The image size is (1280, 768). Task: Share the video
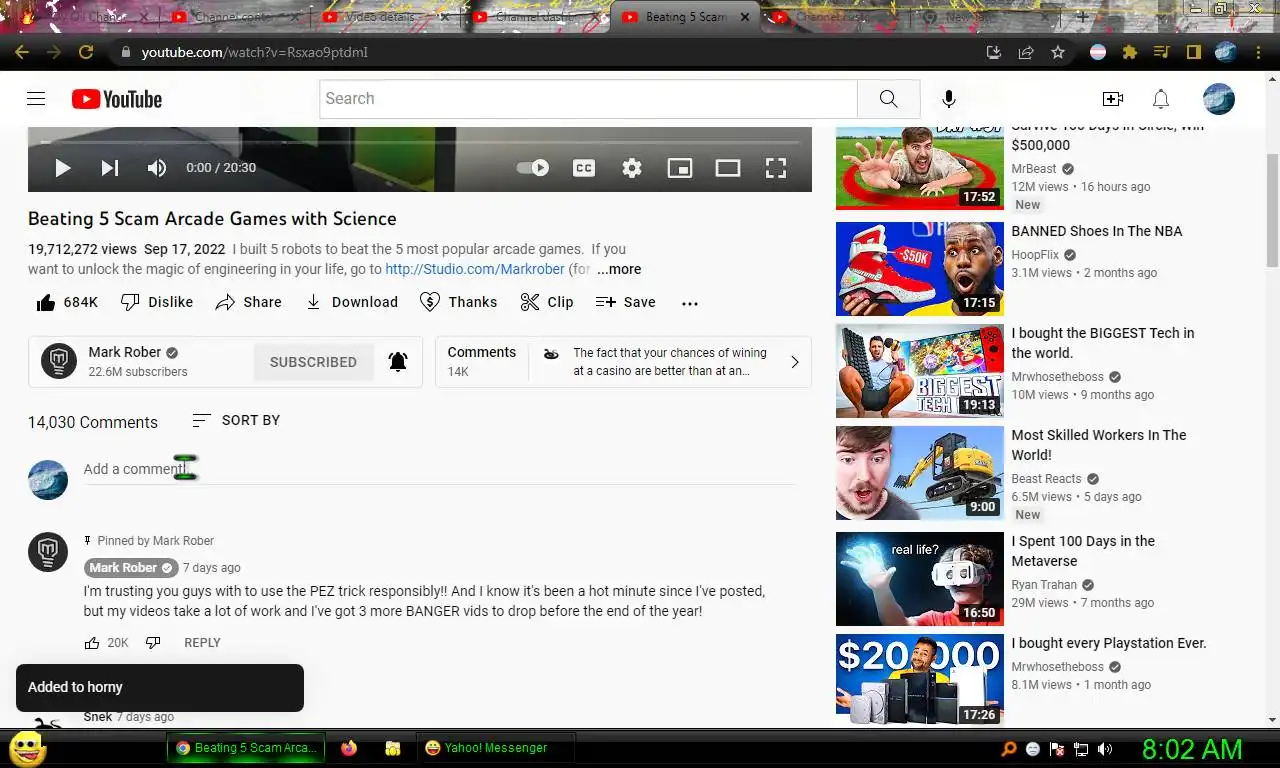click(249, 302)
